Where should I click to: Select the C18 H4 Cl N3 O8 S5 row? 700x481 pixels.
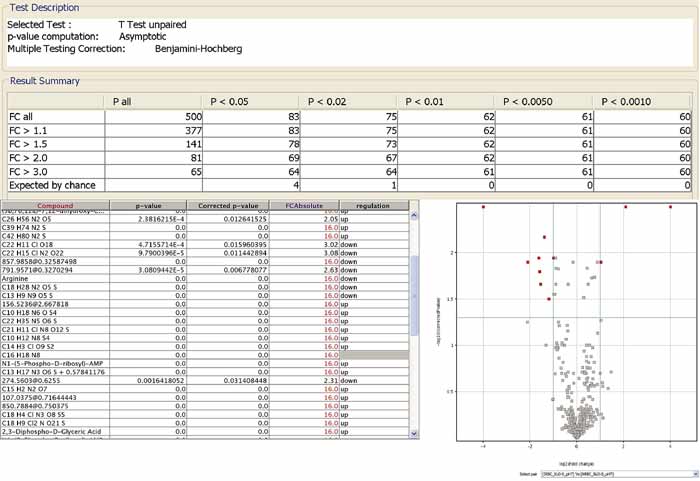pyautogui.click(x=204, y=414)
